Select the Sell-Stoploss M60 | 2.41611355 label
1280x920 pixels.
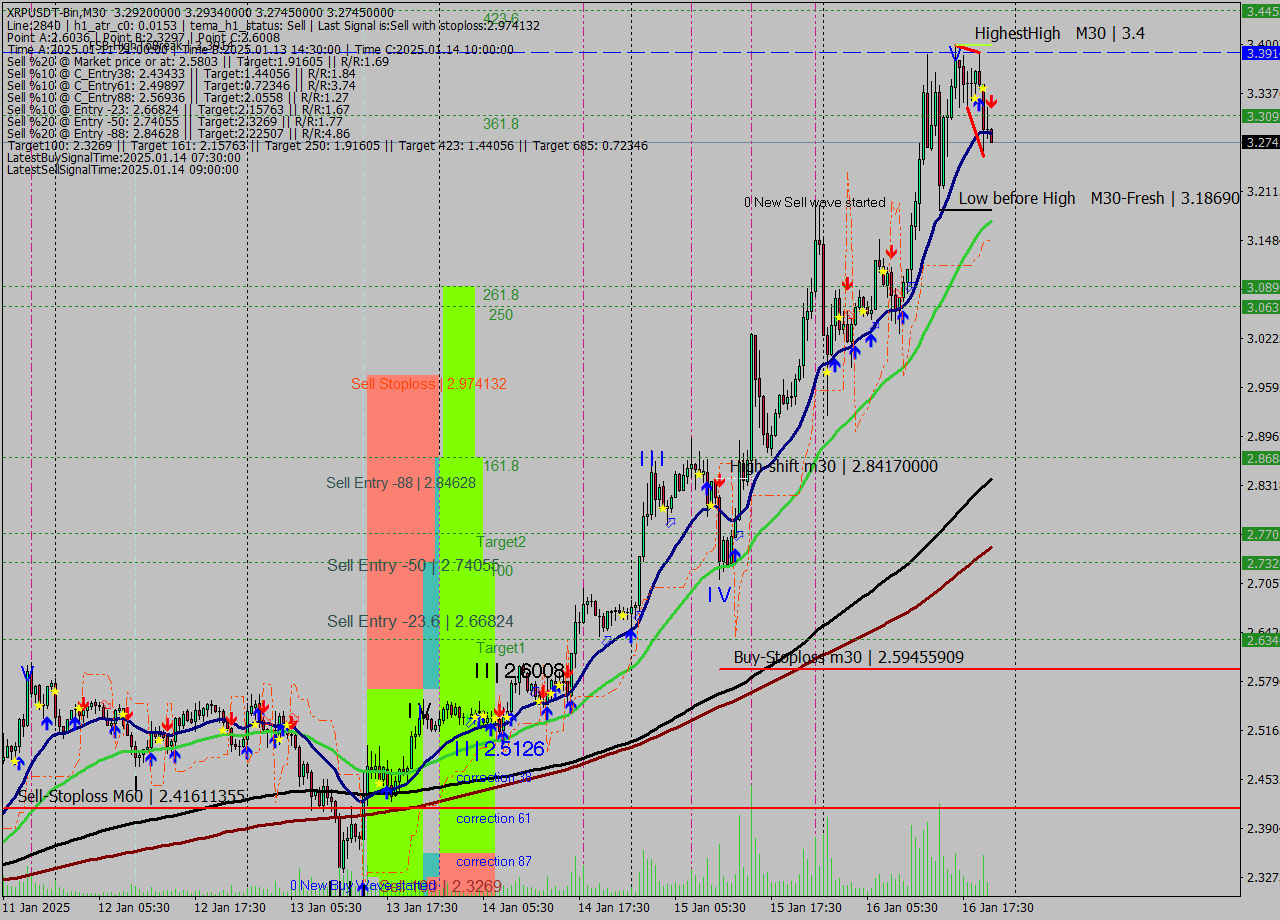click(x=131, y=797)
